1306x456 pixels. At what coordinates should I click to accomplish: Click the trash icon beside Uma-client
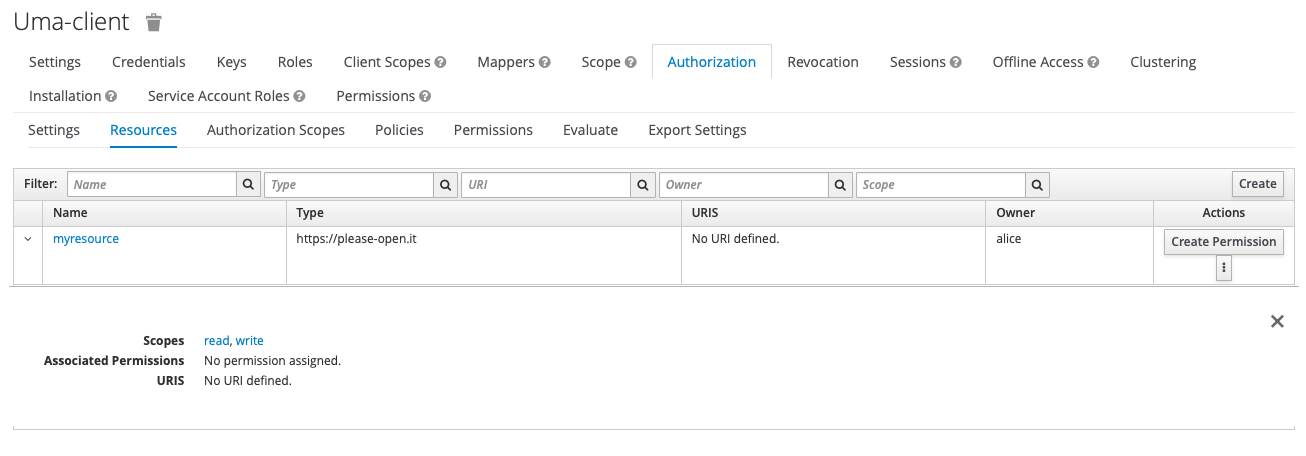click(153, 22)
